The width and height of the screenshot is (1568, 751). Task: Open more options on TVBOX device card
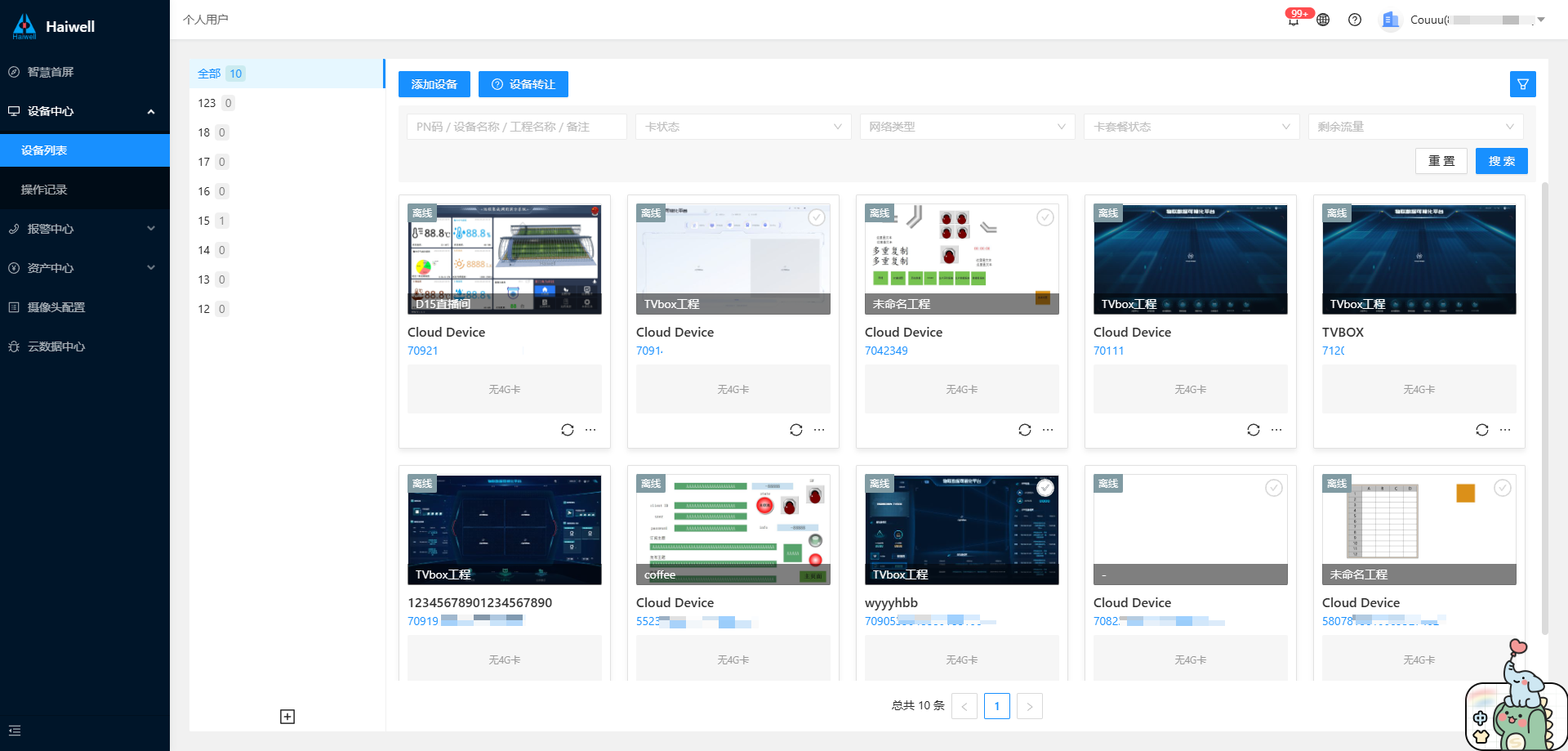[1505, 430]
